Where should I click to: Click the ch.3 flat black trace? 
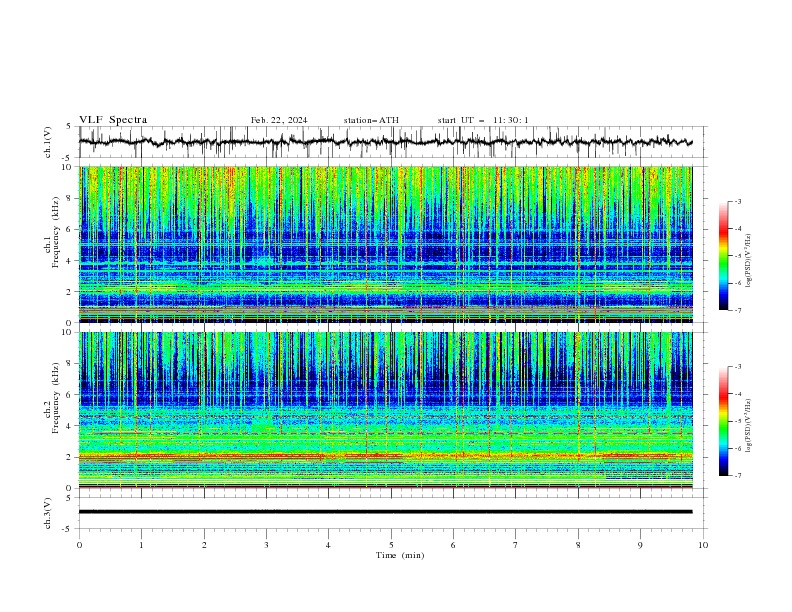click(x=386, y=512)
